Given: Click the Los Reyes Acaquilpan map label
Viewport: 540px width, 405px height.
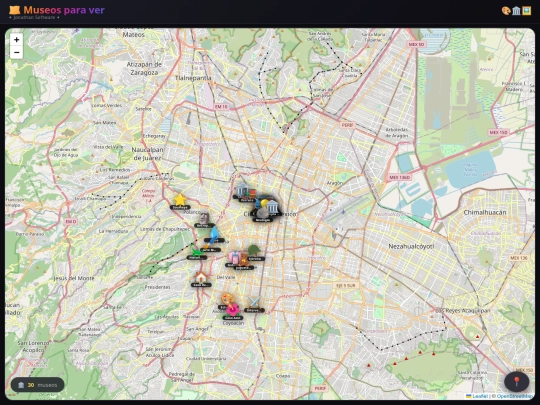Looking at the screenshot, I should [x=463, y=311].
